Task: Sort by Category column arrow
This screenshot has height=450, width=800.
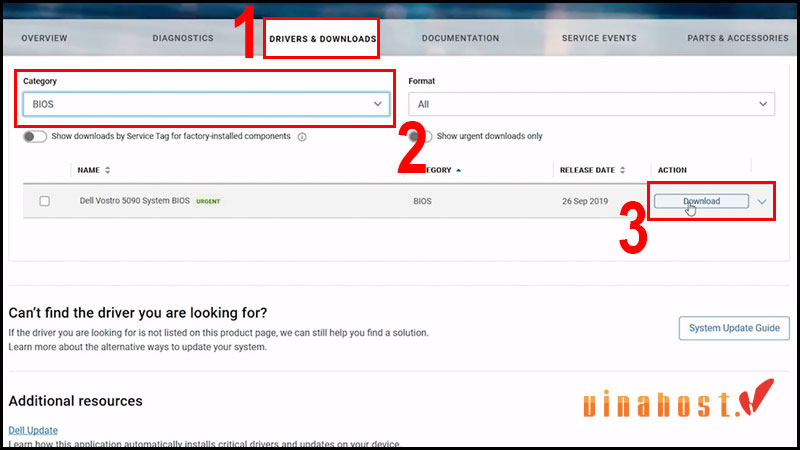Action: (458, 170)
